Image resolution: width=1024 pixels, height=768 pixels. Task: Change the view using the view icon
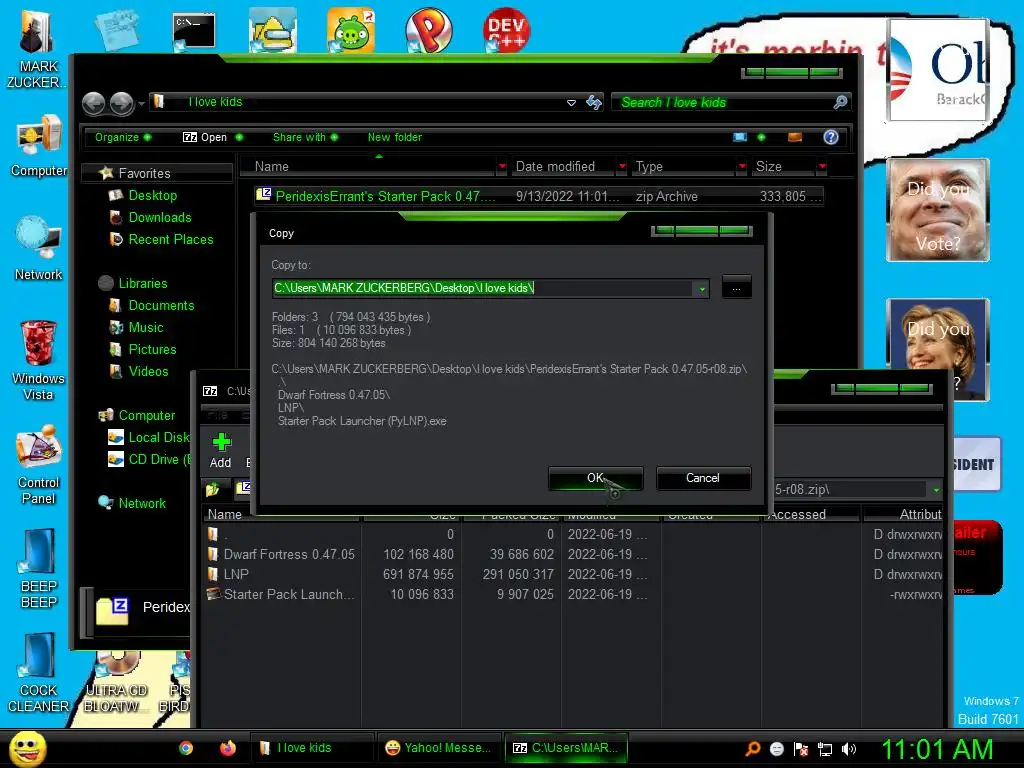click(x=740, y=137)
